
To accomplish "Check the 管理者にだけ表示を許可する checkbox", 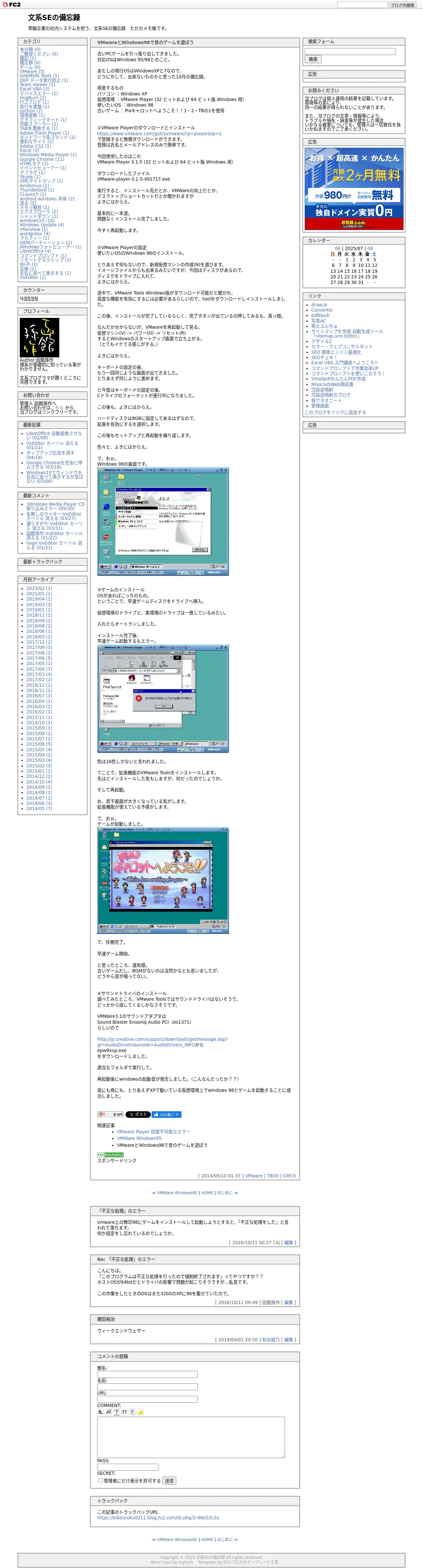I will [100, 1480].
